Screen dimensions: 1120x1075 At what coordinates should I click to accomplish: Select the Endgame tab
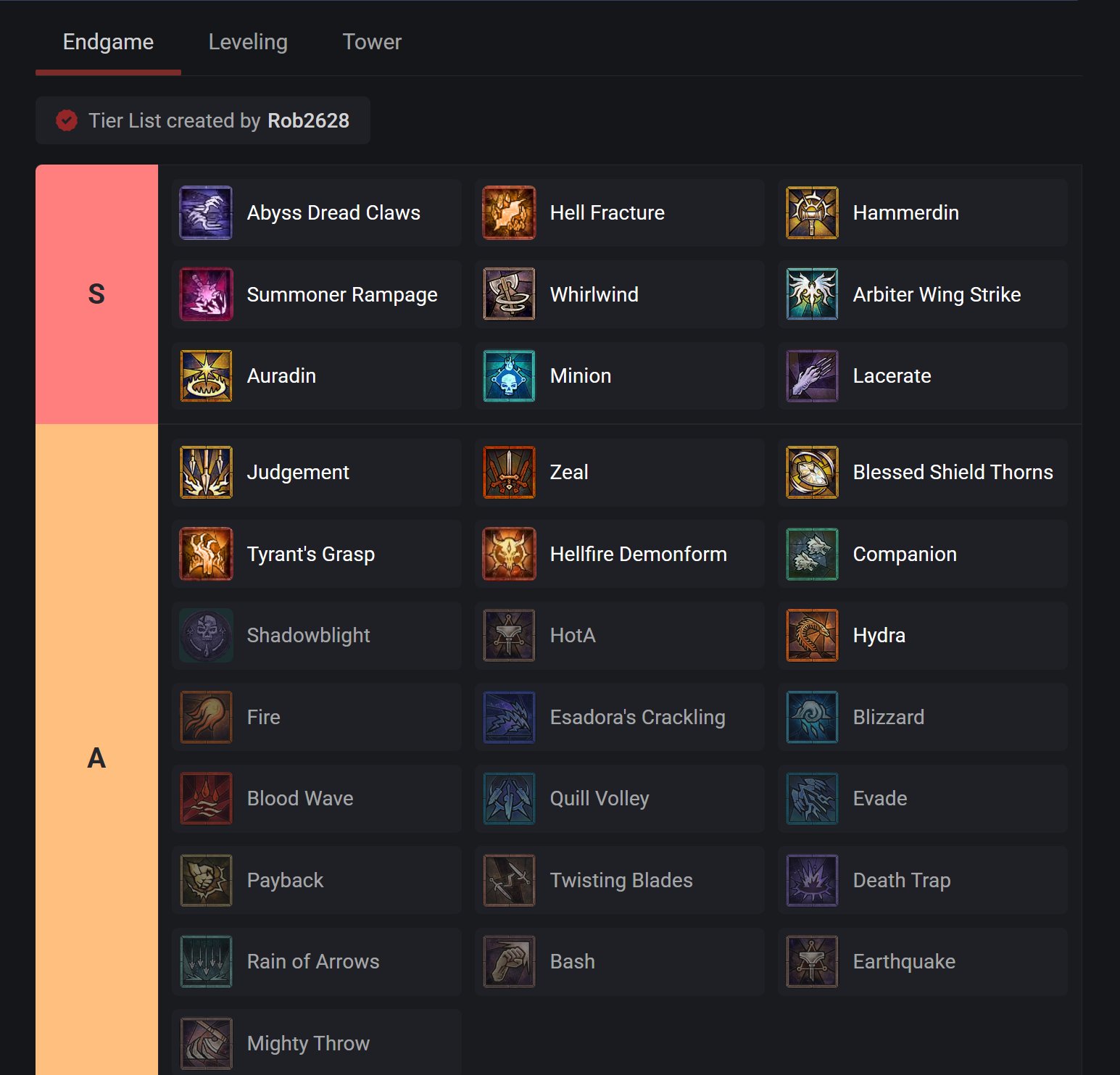(108, 42)
